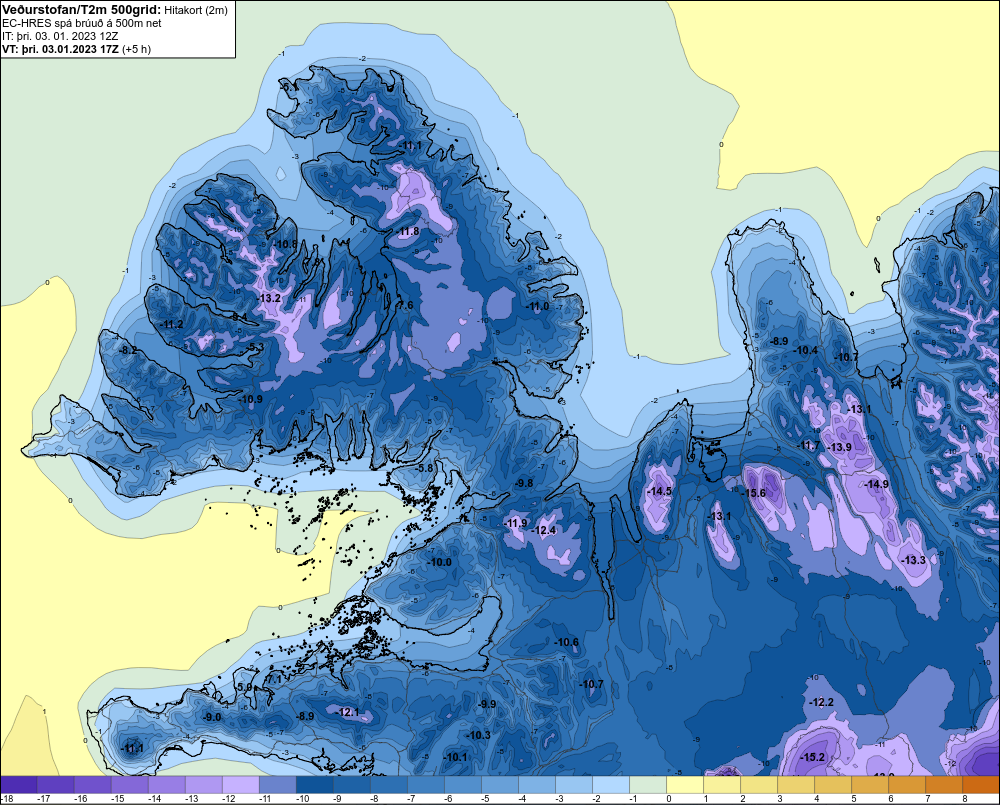Click the -9.4 temperature label
The height and width of the screenshot is (805, 1000).
point(239,316)
